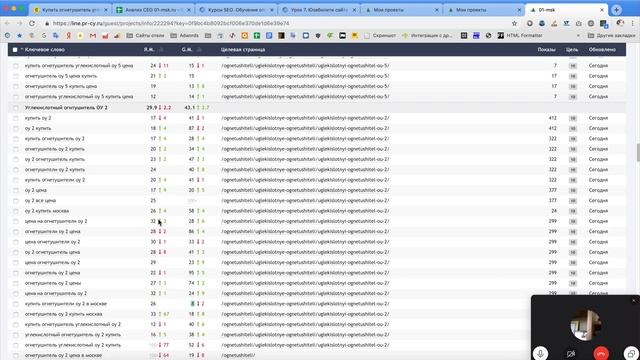Close the video call overlay
Screen dimensions: 640x360
coord(634,300)
